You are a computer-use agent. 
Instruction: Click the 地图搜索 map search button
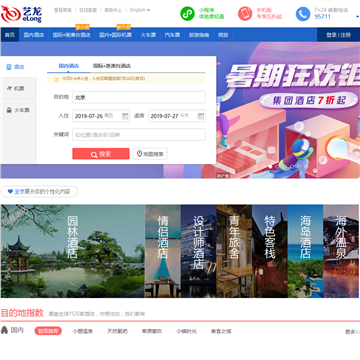[x=150, y=154]
